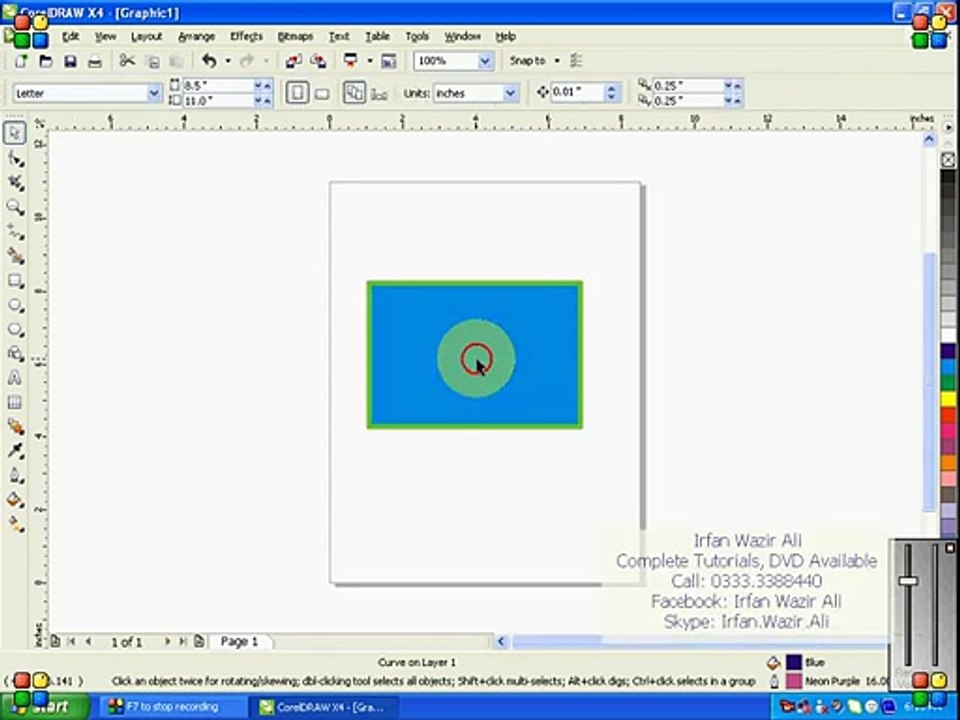The image size is (960, 720).
Task: Select the Zoom tool magnifier
Action: 15,206
